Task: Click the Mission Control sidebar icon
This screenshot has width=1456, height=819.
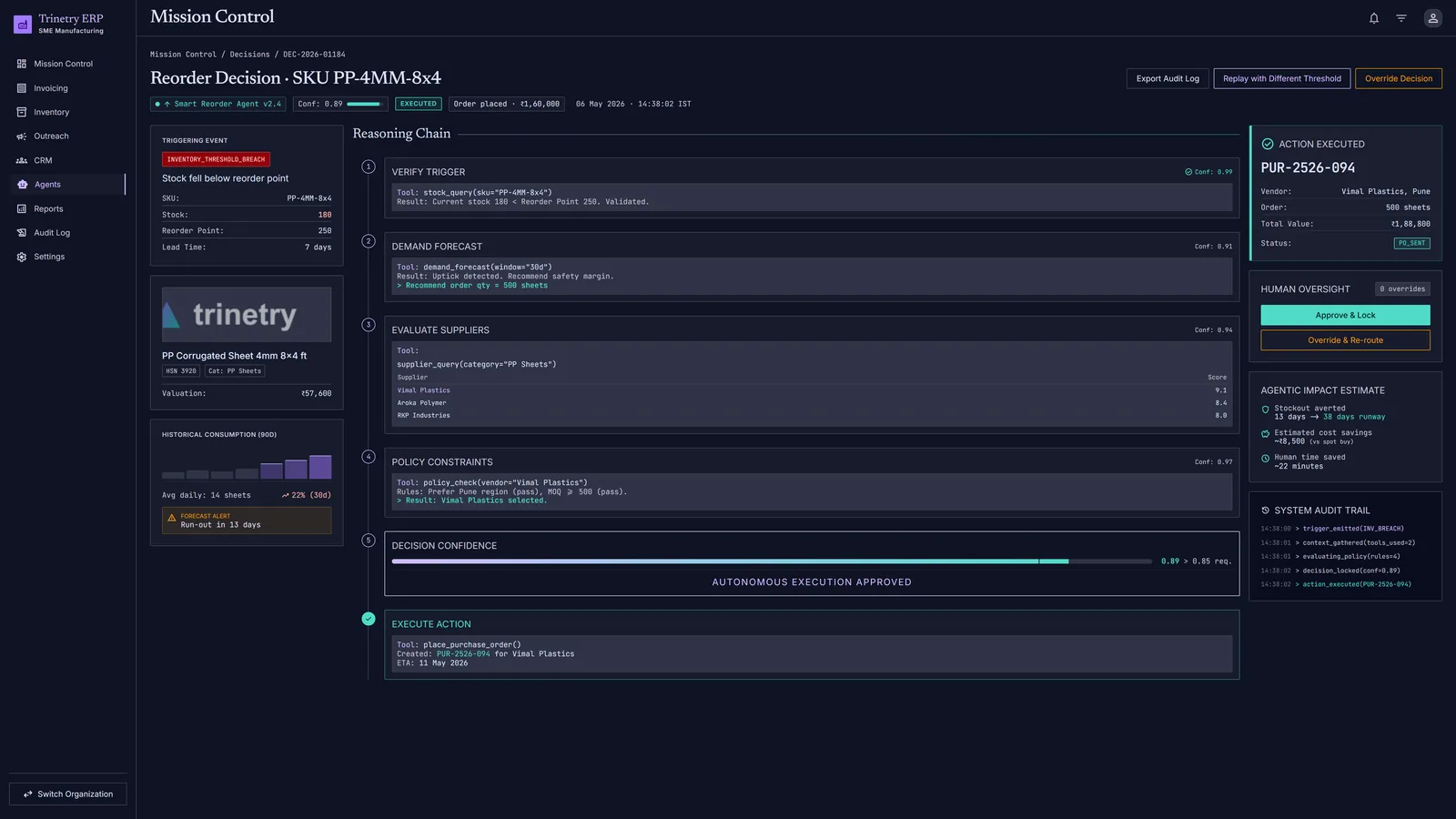Action: (x=22, y=64)
